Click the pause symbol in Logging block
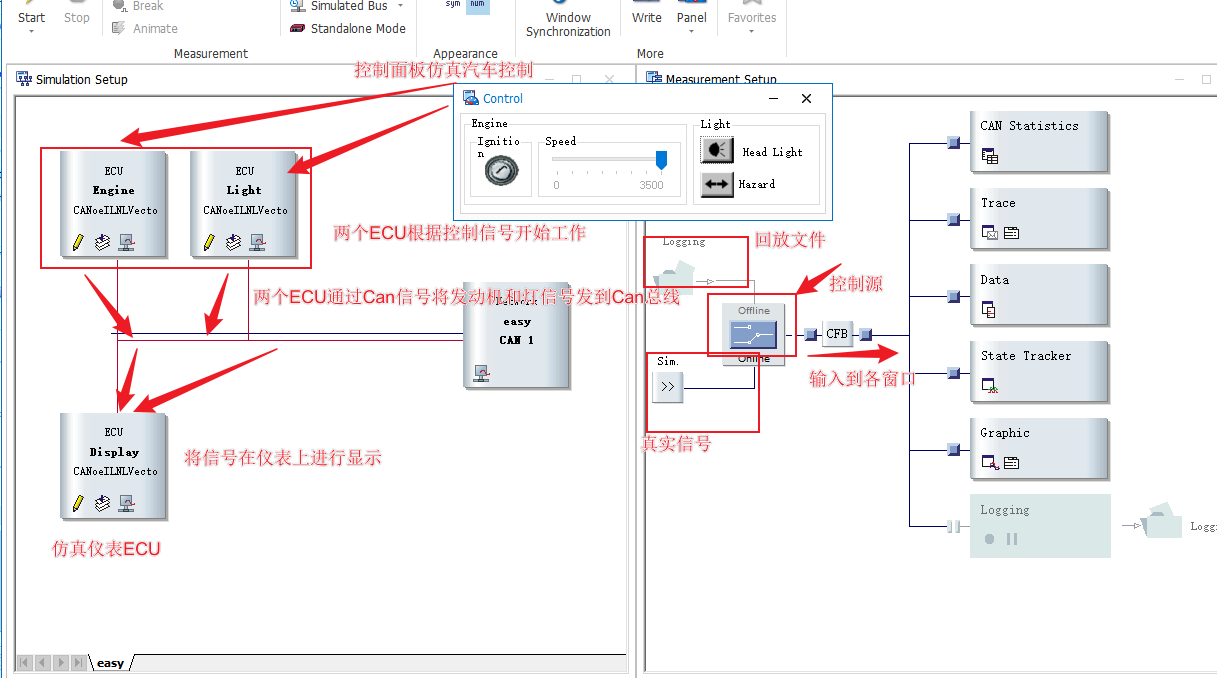Viewport: 1217px width, 678px height. (x=1012, y=539)
